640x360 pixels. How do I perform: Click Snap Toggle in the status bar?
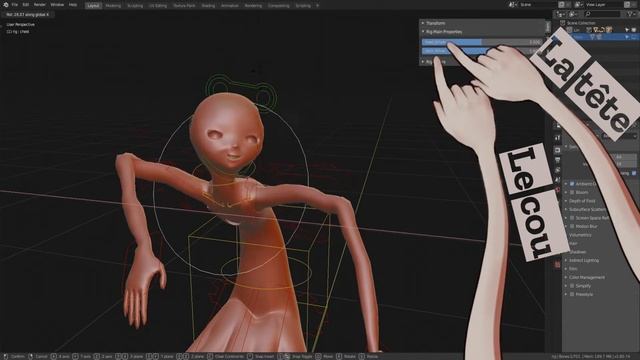tap(301, 357)
